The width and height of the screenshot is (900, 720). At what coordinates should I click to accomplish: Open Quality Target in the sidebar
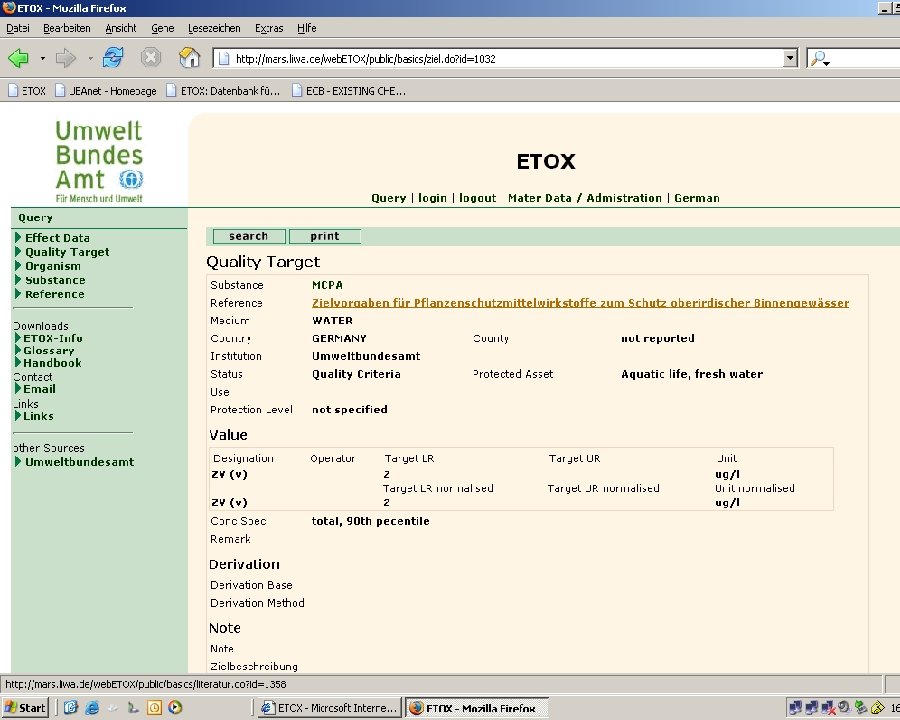tap(67, 252)
